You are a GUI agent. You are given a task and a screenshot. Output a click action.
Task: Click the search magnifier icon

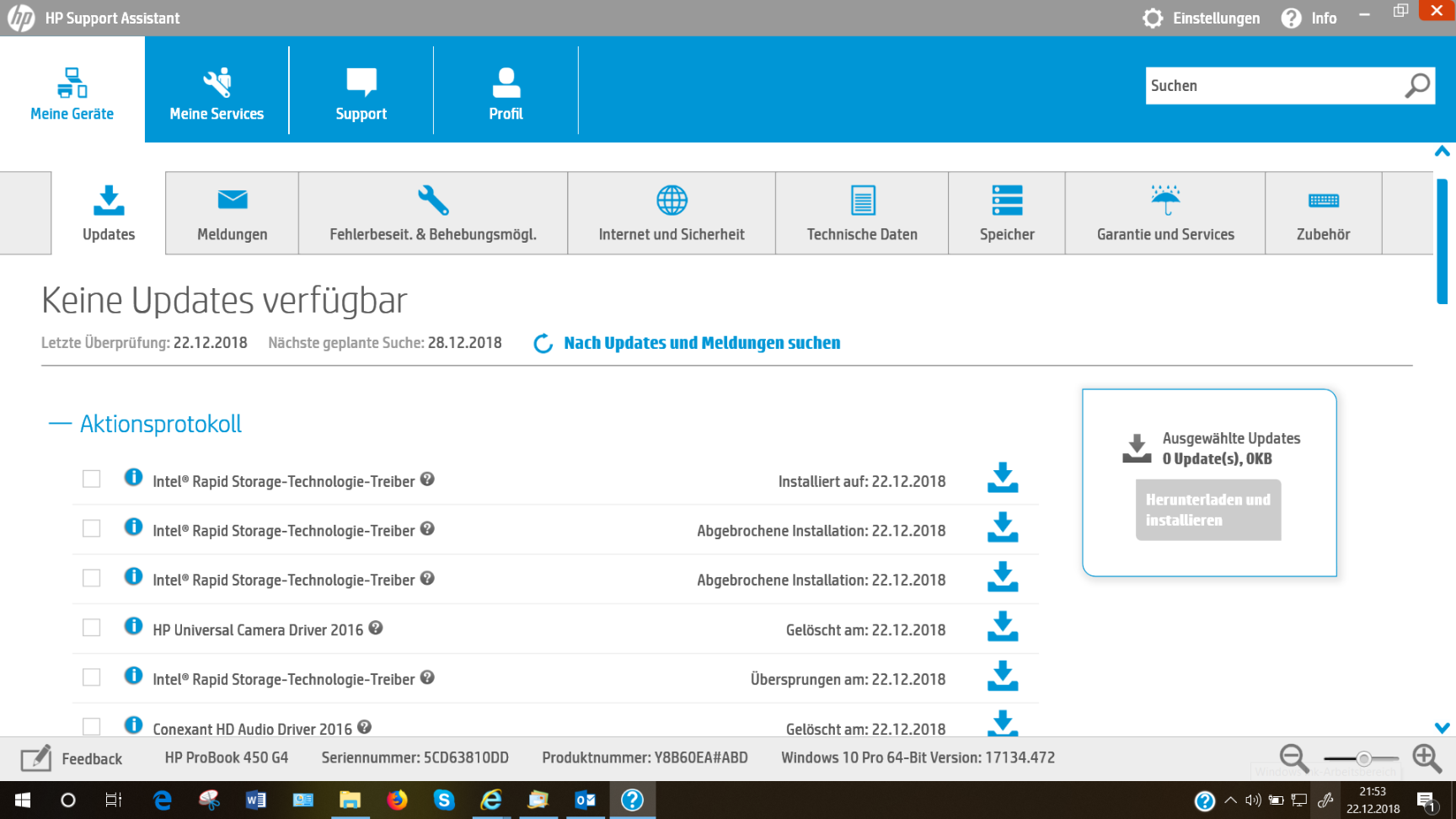click(1417, 85)
